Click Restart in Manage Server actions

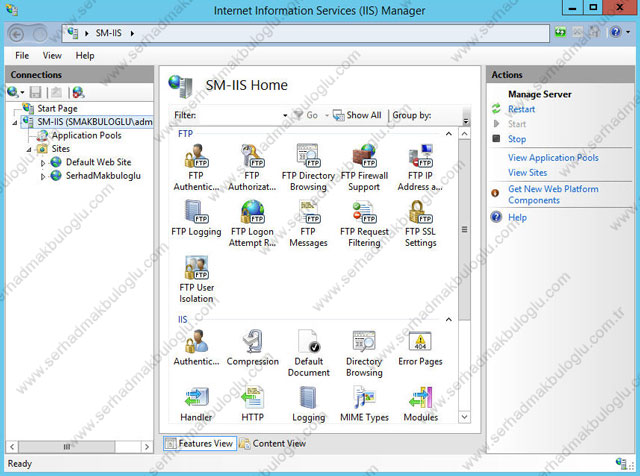pyautogui.click(x=521, y=109)
